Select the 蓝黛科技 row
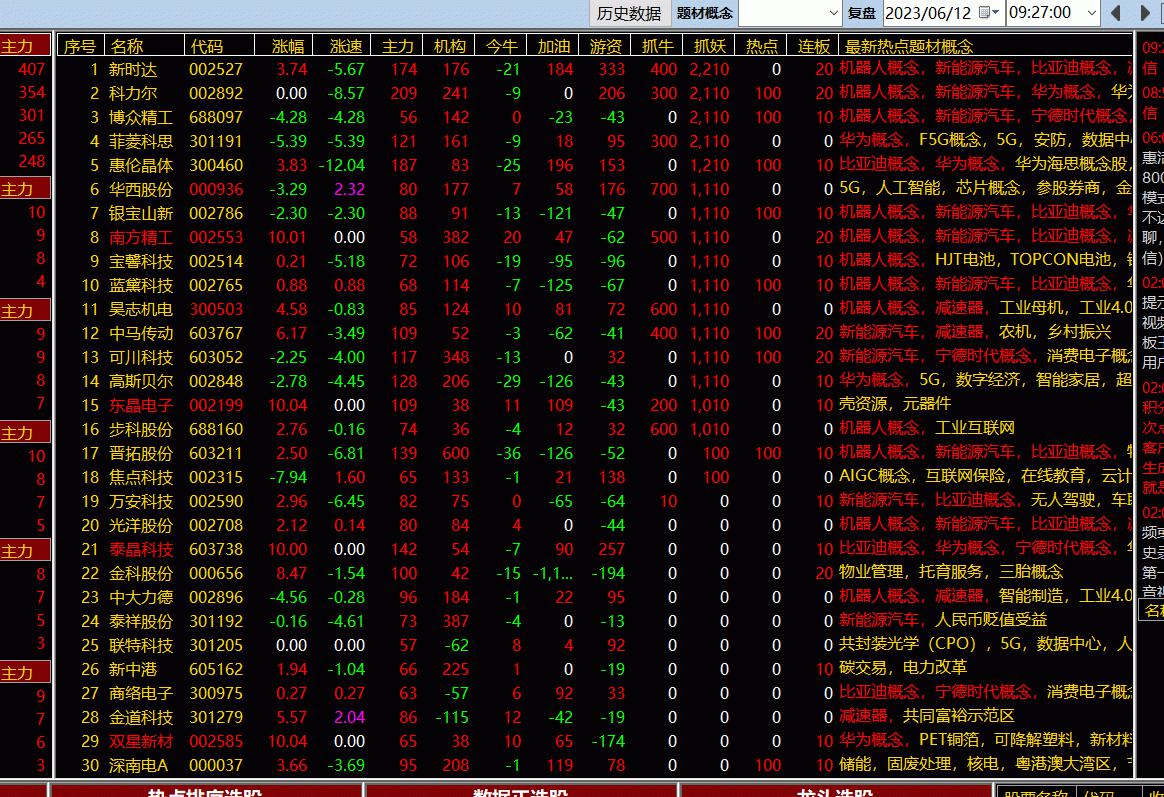The image size is (1164, 797). 595,285
